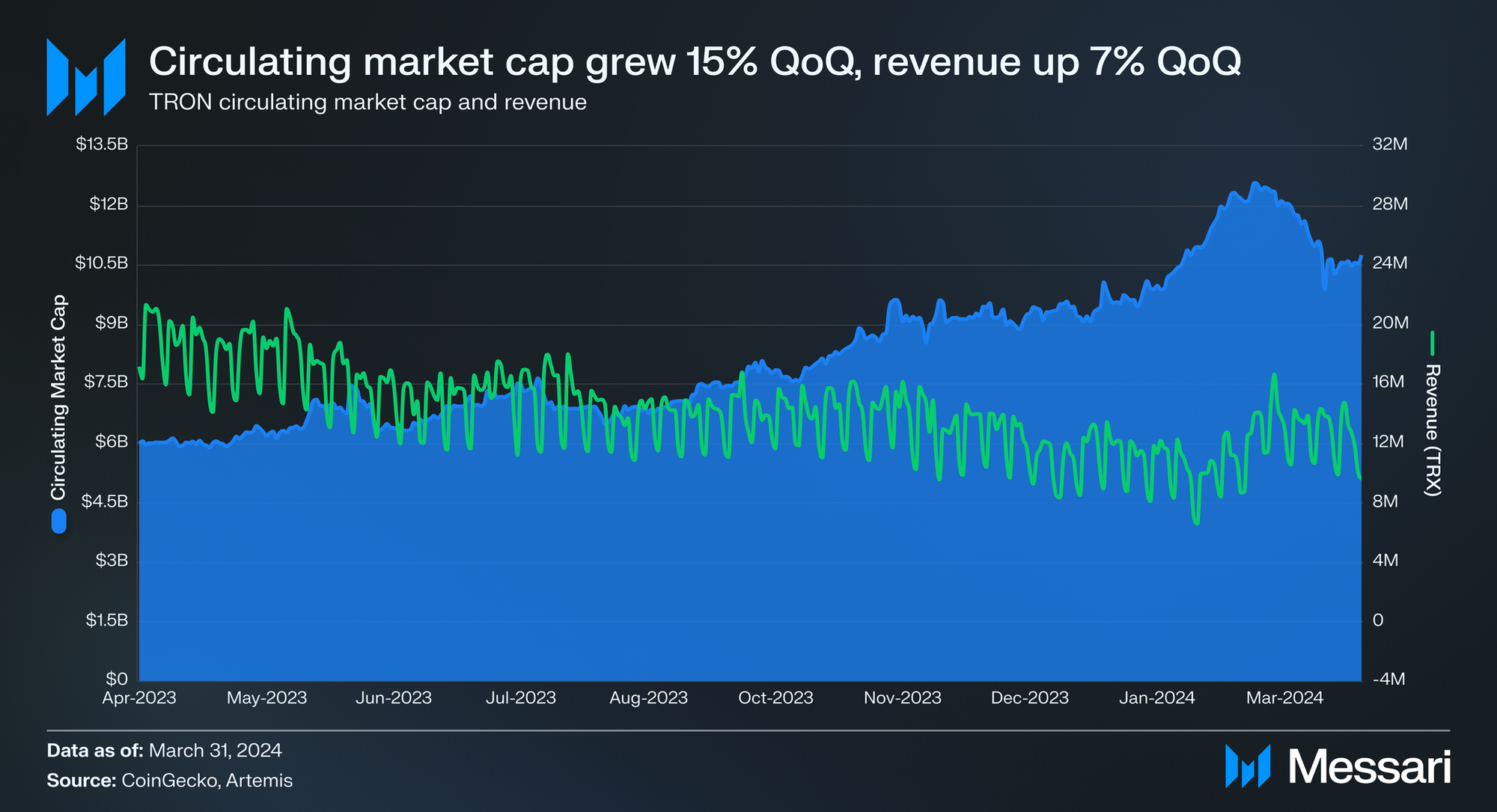Click the blue Circulating Market Cap legend marker

[59, 522]
